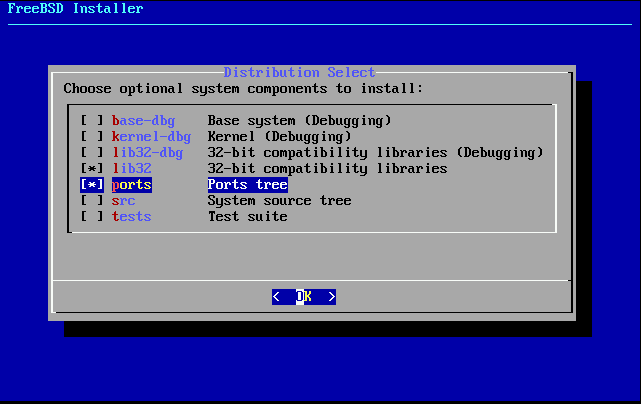
Task: Toggle the lib32-dbg checkbox
Action: point(92,153)
